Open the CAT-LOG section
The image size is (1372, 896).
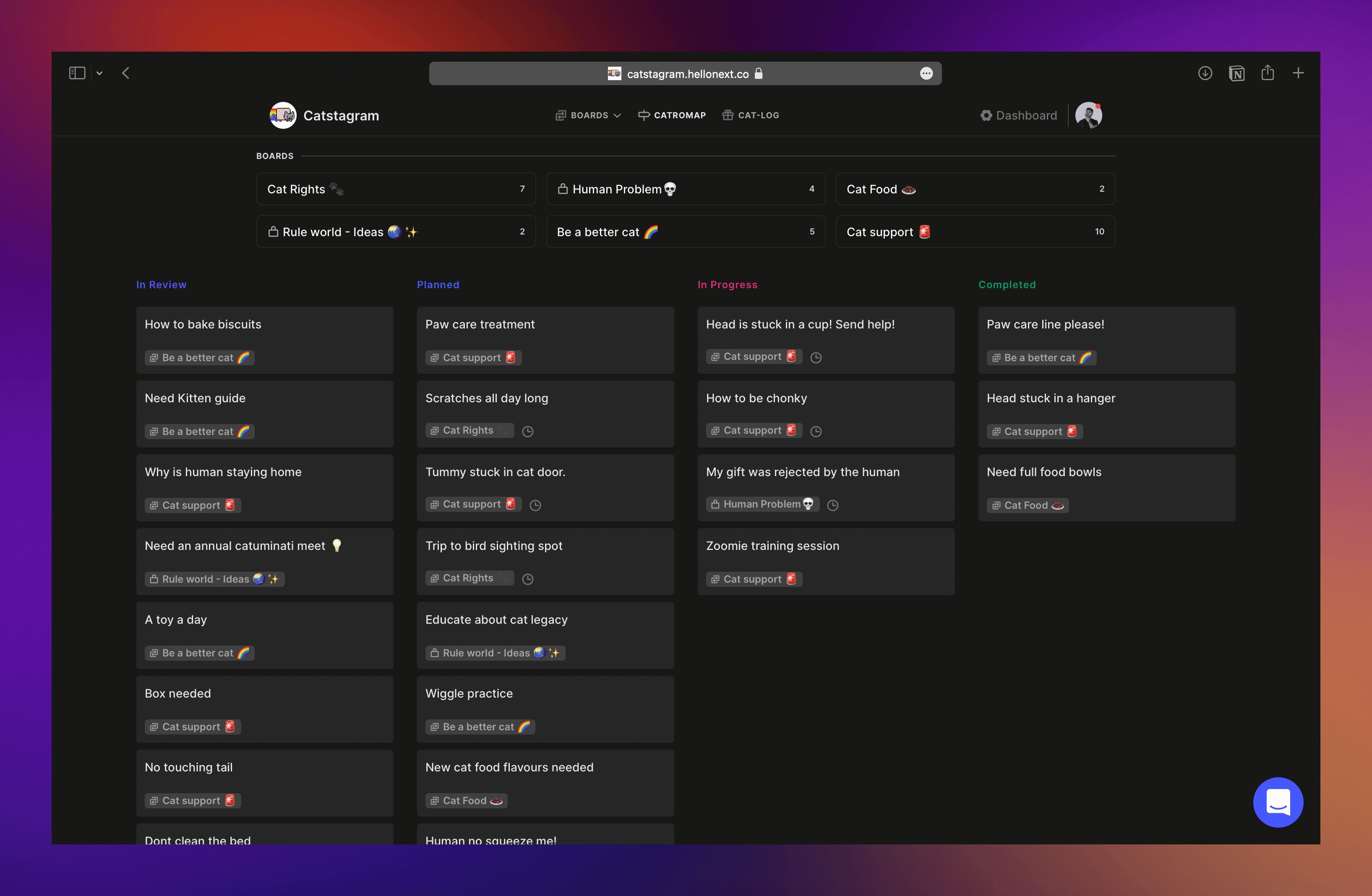pyautogui.click(x=751, y=115)
